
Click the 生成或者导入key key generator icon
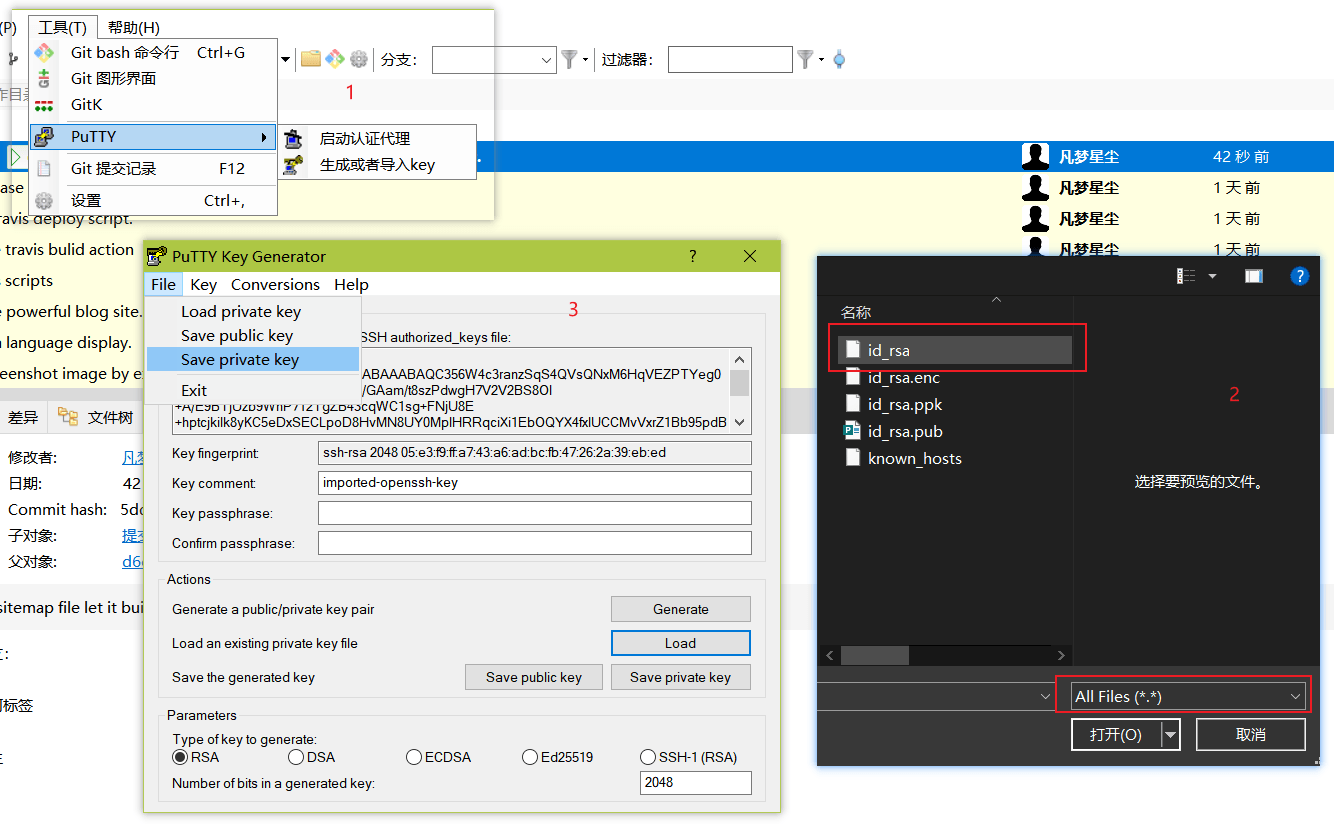293,165
